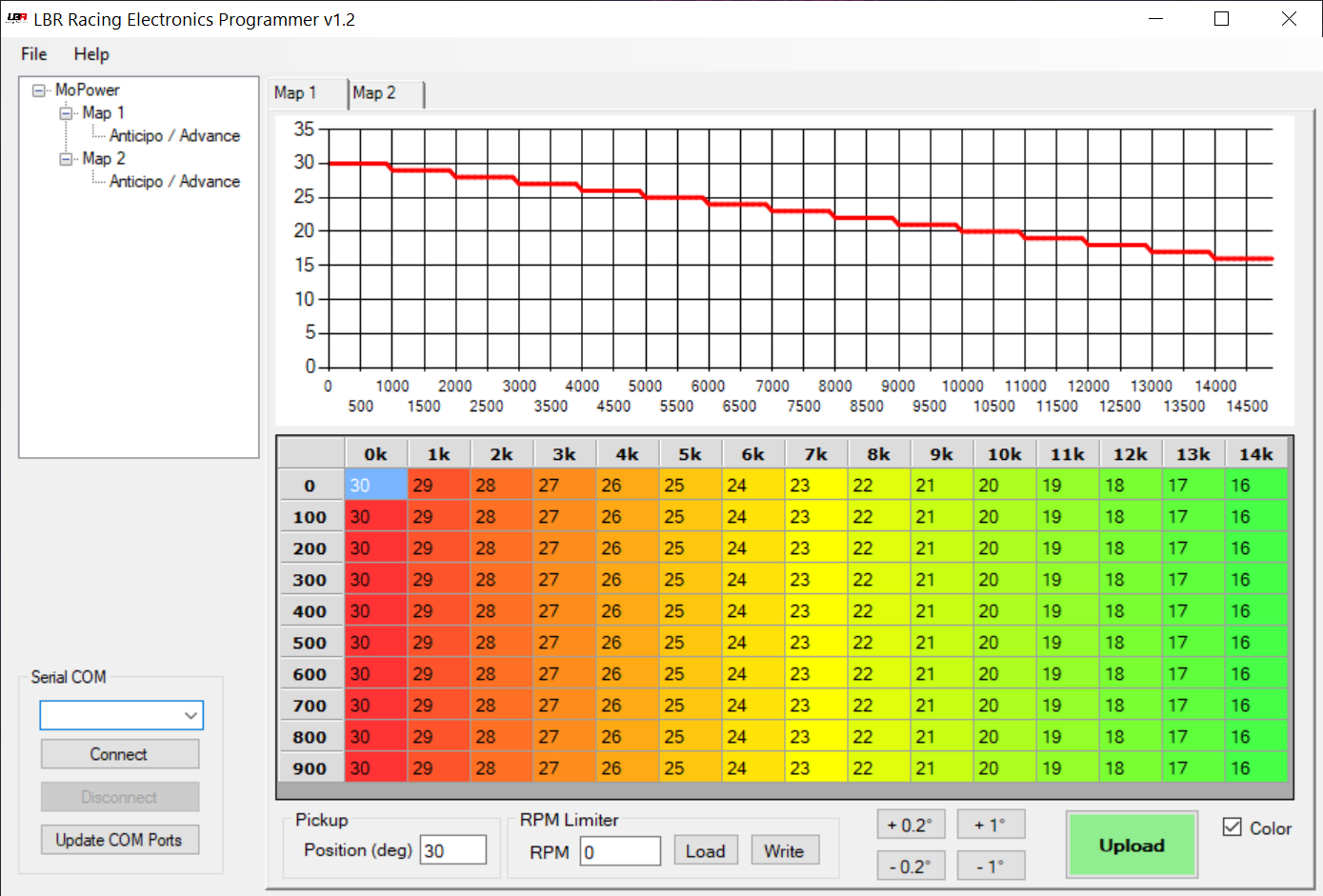Select cell 26 in row 400

click(628, 611)
